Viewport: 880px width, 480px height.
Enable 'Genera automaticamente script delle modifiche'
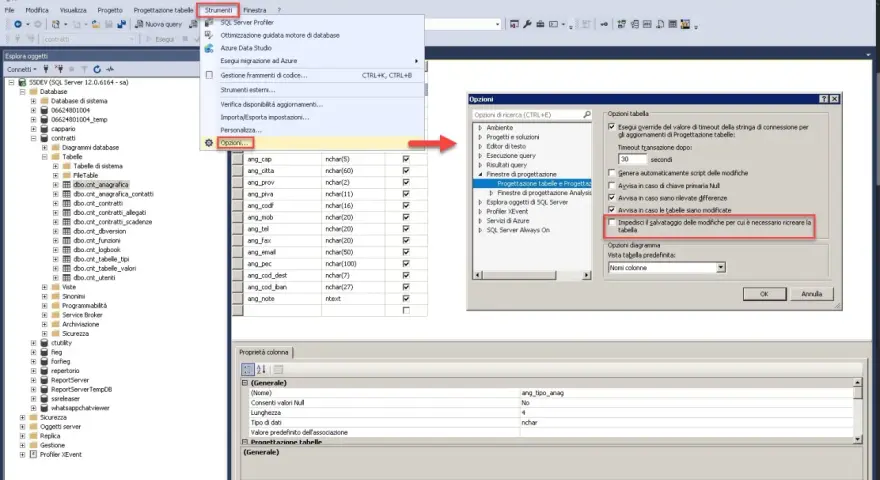point(612,173)
